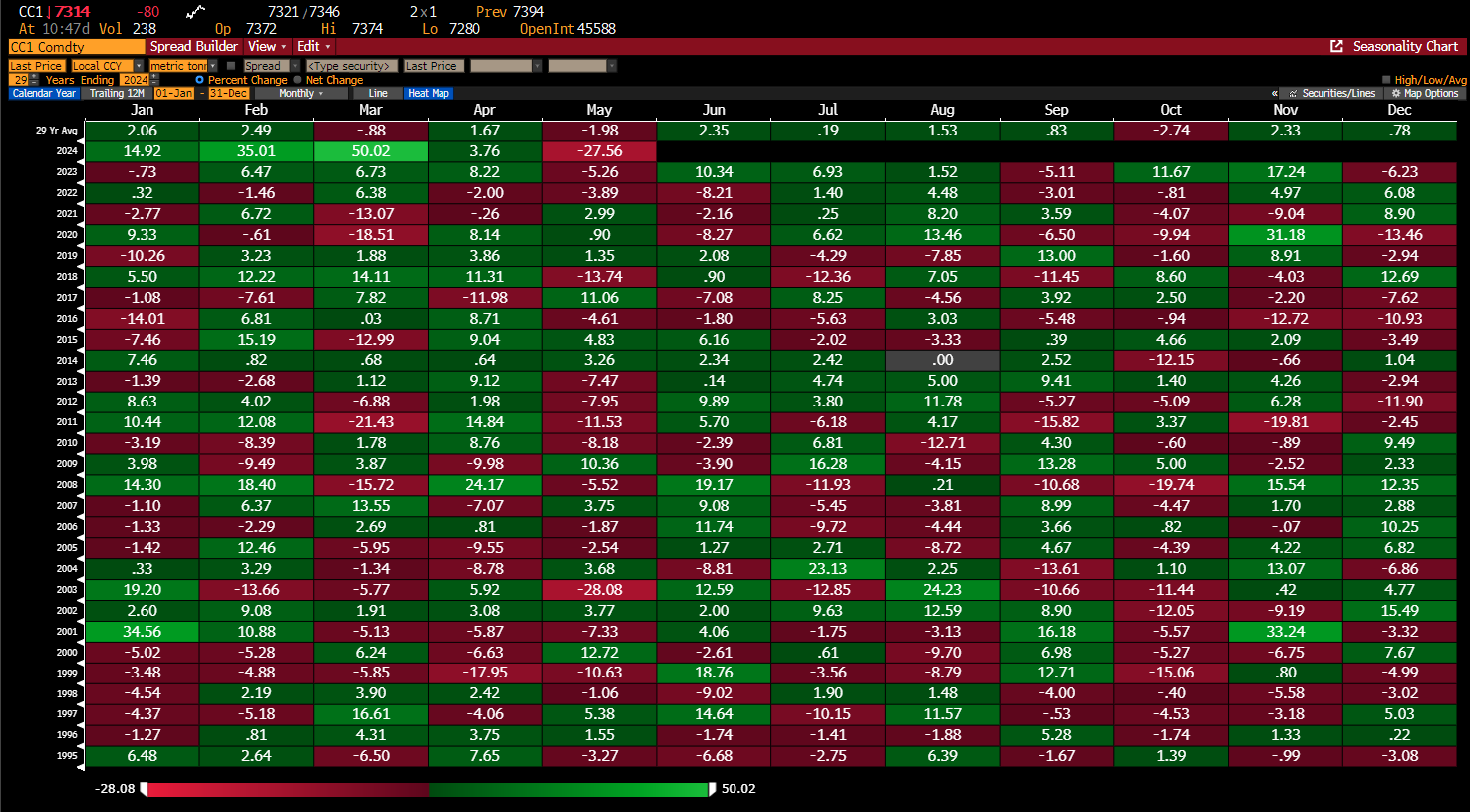This screenshot has width=1470, height=812.
Task: Select the Trailing 12M button
Action: 117,93
